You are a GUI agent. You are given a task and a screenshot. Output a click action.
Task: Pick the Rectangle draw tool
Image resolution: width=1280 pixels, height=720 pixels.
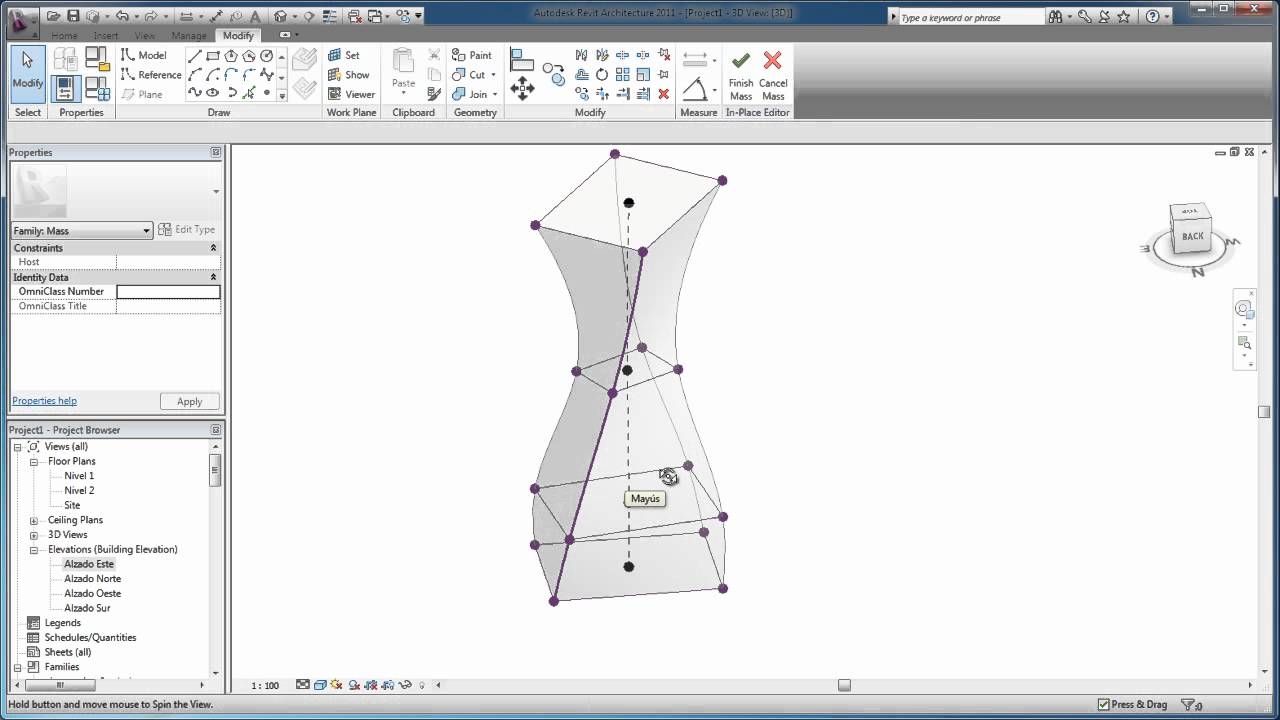213,56
